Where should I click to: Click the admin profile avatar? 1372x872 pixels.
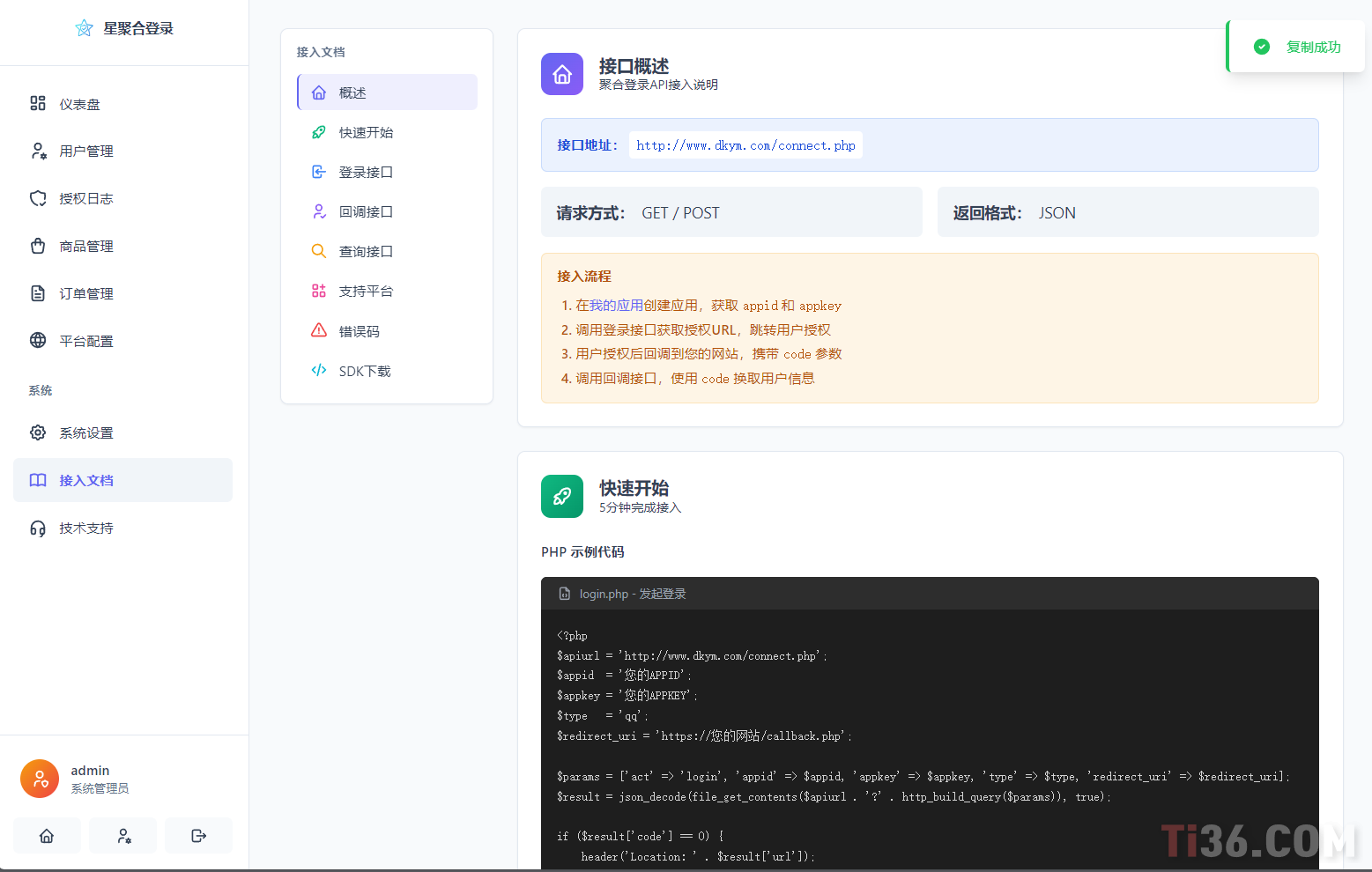pos(39,779)
